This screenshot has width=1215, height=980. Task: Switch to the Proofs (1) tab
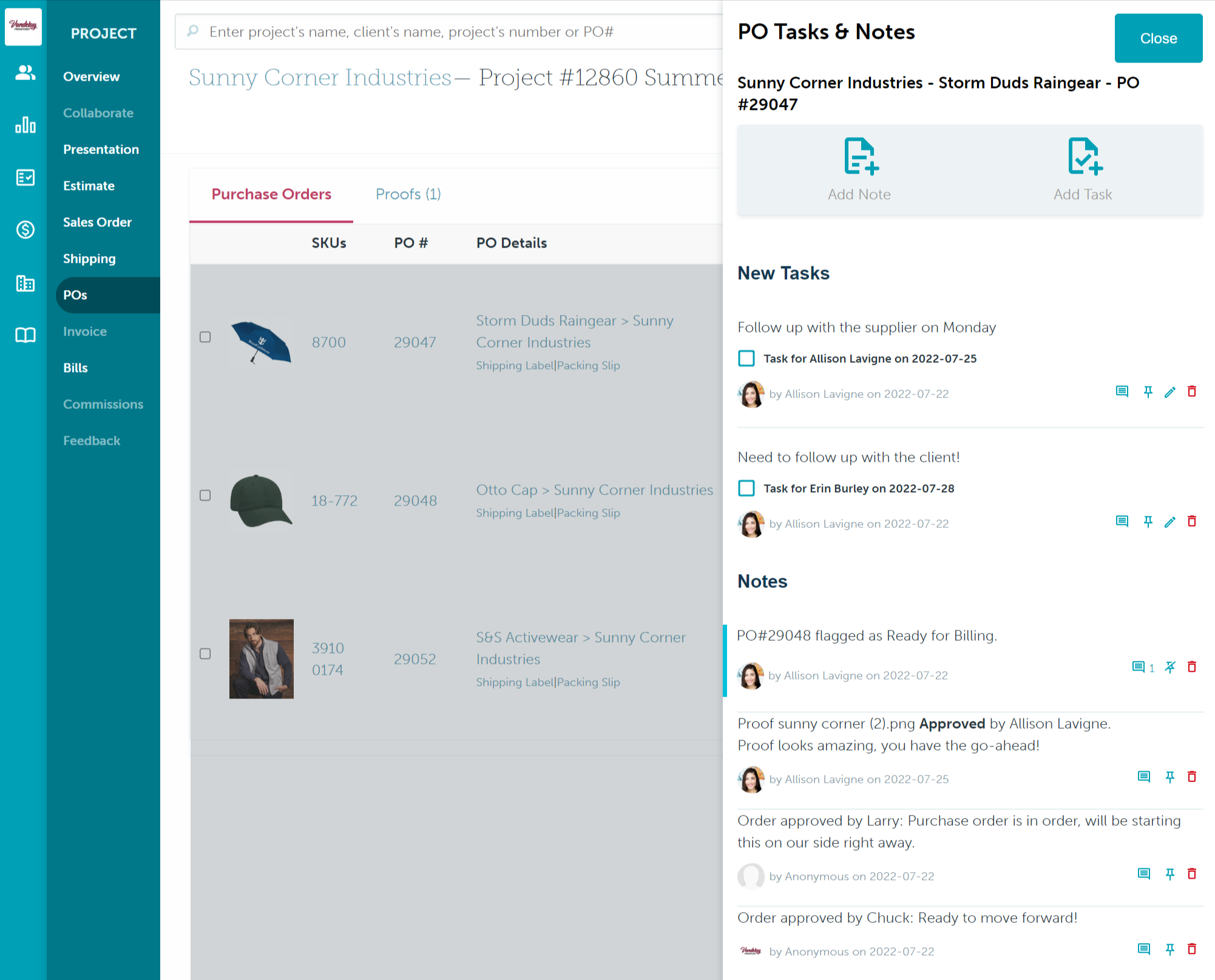pos(408,194)
